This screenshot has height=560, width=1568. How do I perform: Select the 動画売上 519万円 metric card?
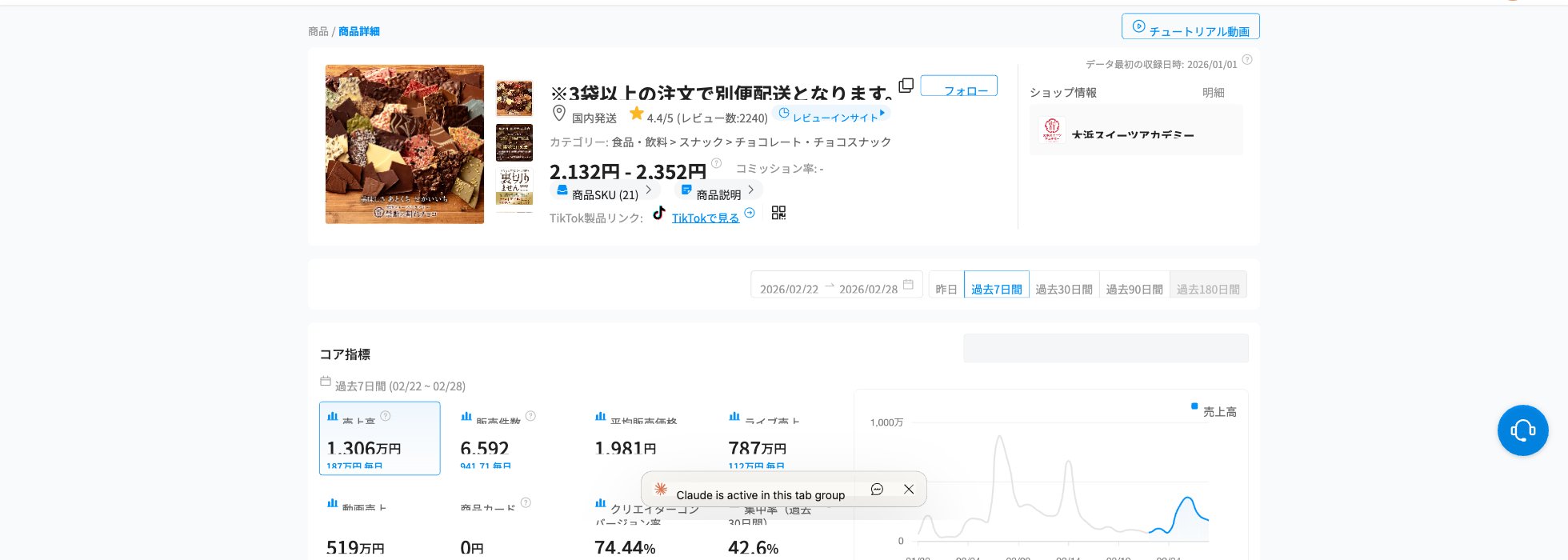coord(380,526)
